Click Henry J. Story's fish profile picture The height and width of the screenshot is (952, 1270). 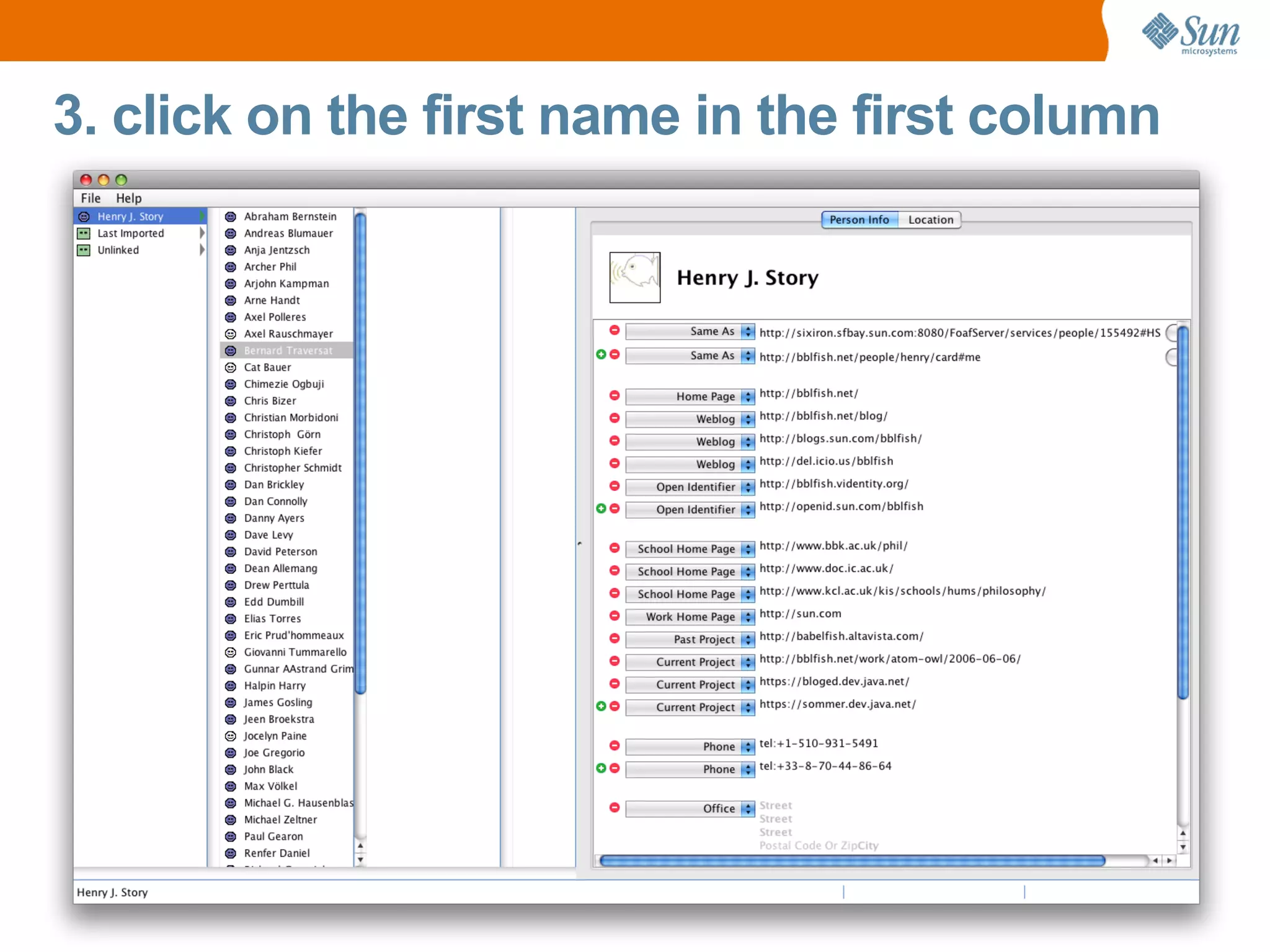coord(634,278)
